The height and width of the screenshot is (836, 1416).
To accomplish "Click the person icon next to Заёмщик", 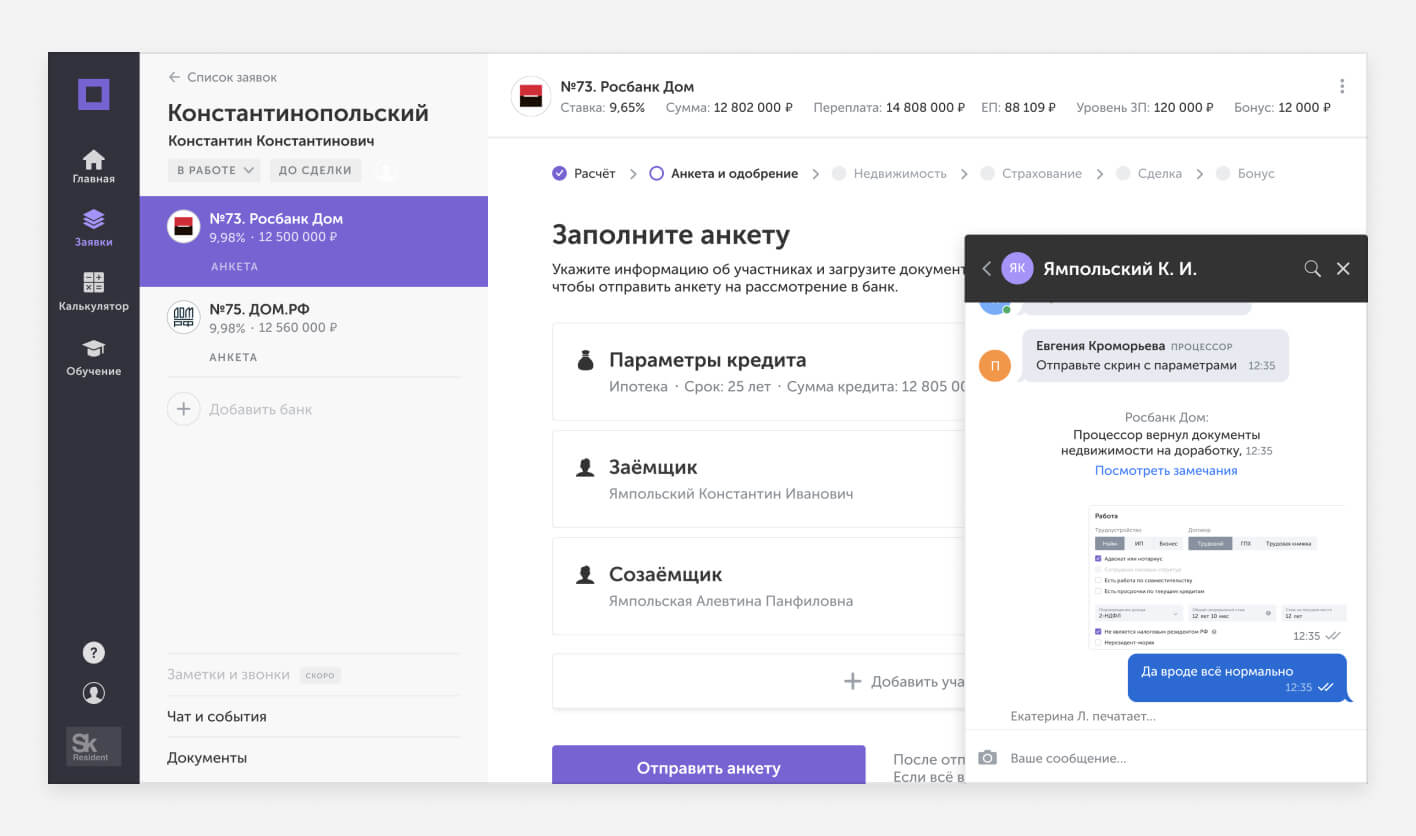I will click(x=586, y=467).
